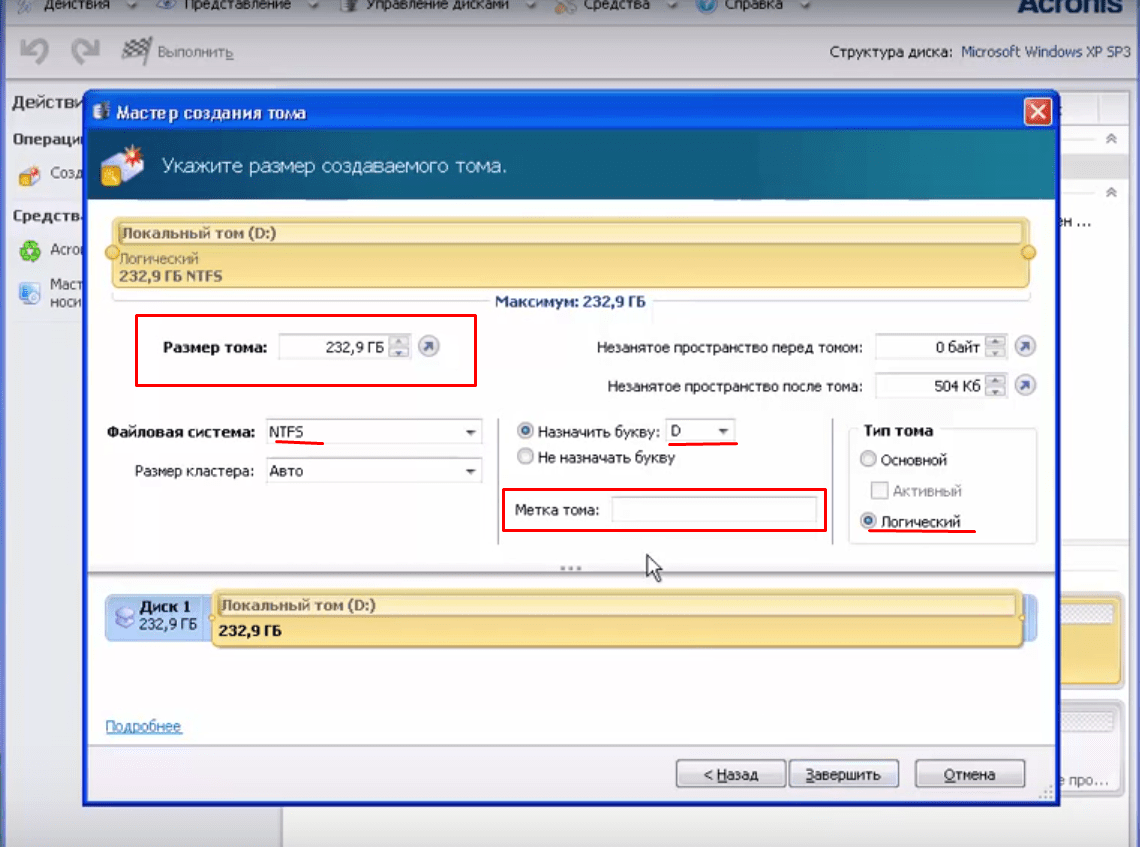Click maximize arrow next to Размер тома
Viewport: 1140px width, 847px height.
point(428,347)
